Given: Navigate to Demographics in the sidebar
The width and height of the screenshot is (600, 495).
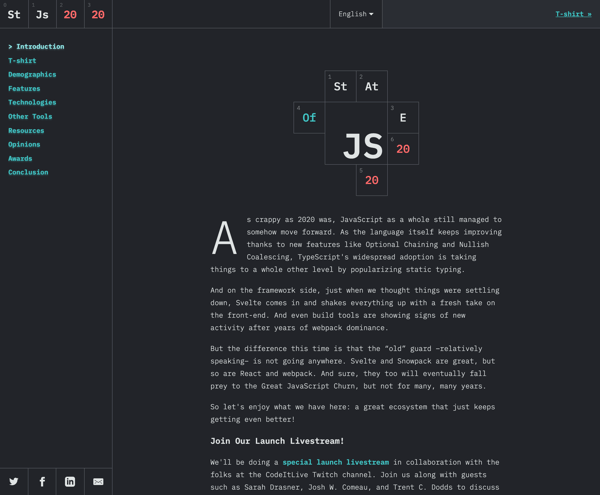Looking at the screenshot, I should (32, 75).
